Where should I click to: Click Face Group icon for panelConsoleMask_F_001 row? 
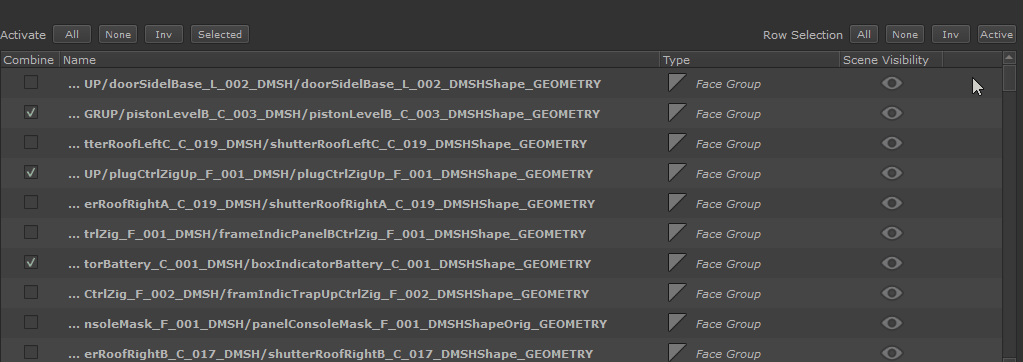click(x=677, y=323)
